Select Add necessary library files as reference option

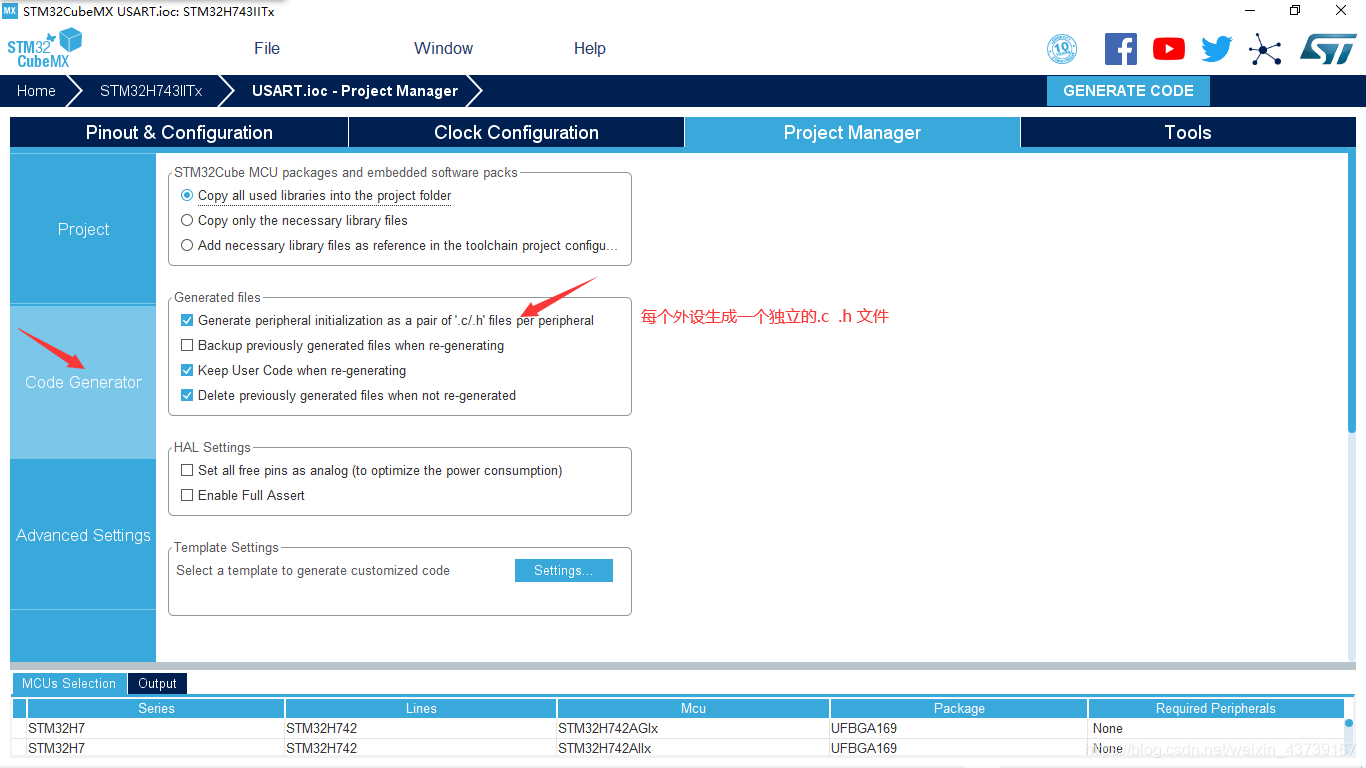click(187, 245)
